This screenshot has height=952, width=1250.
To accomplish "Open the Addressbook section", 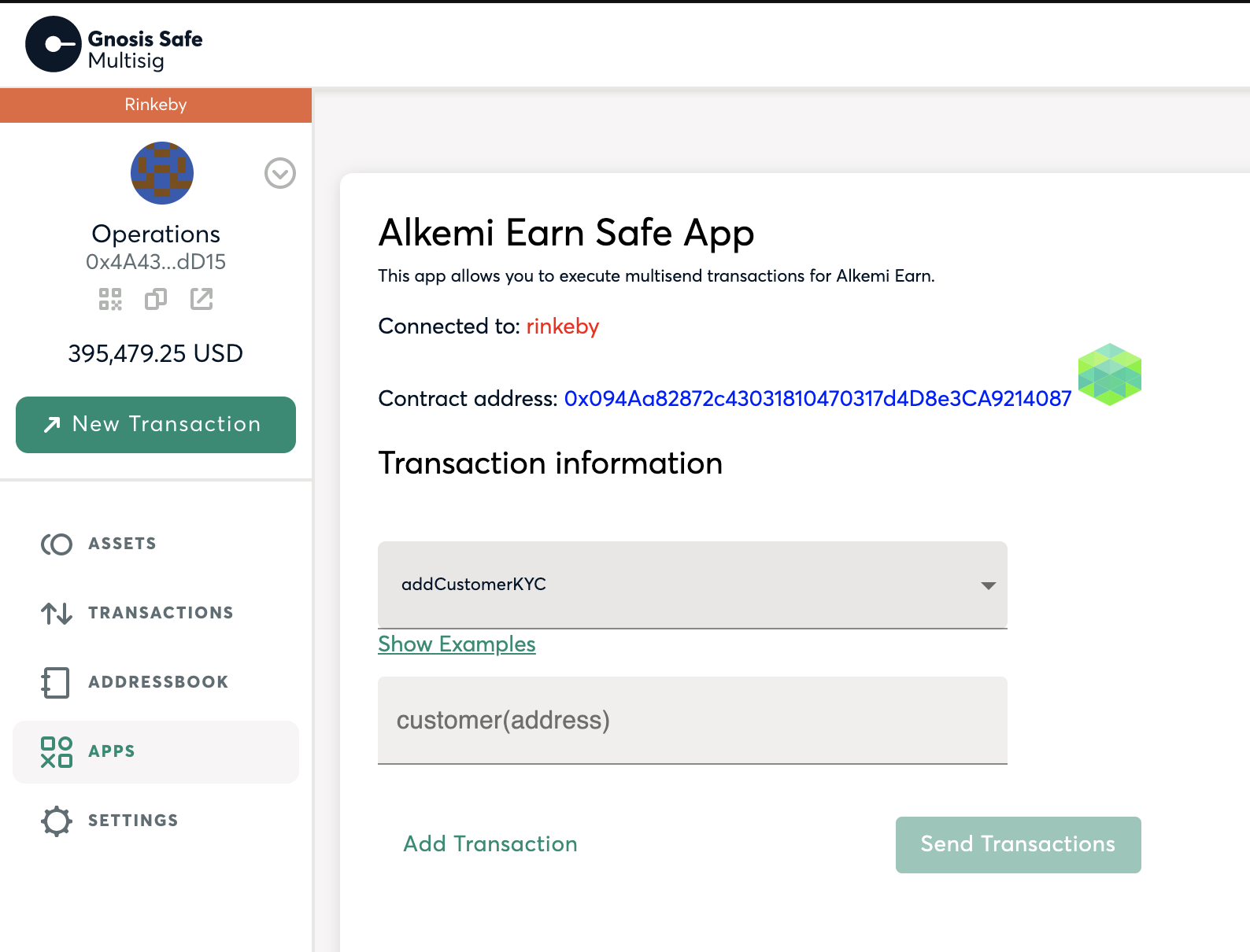I will [156, 682].
